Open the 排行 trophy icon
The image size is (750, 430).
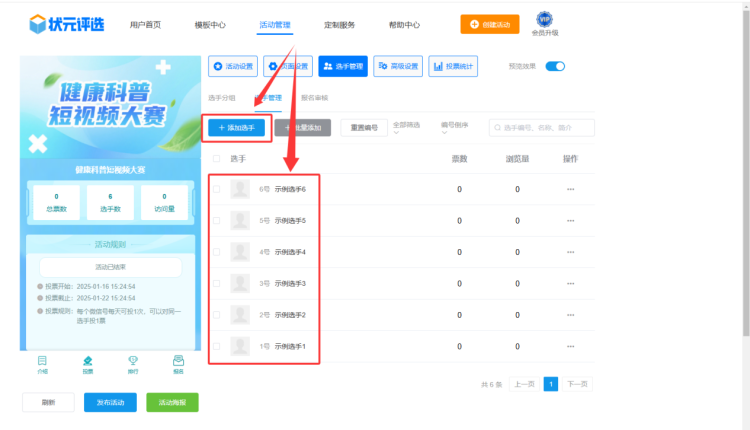tap(133, 362)
